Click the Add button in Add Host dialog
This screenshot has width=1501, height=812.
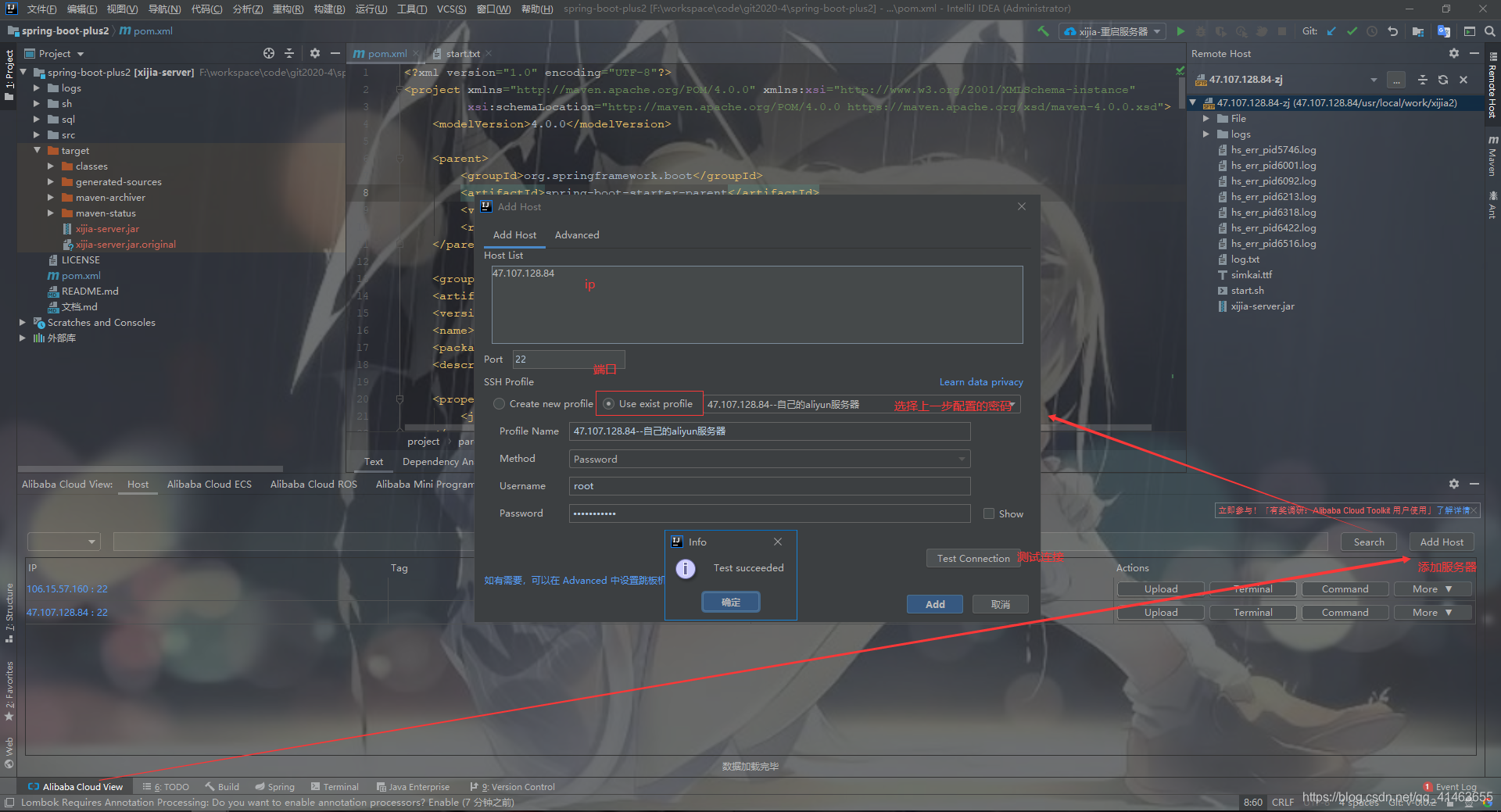[935, 604]
